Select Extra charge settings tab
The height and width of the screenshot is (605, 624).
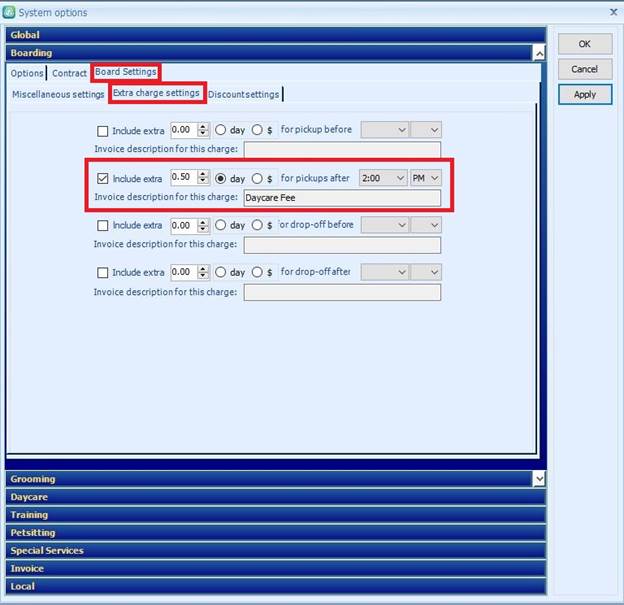pyautogui.click(x=156, y=93)
